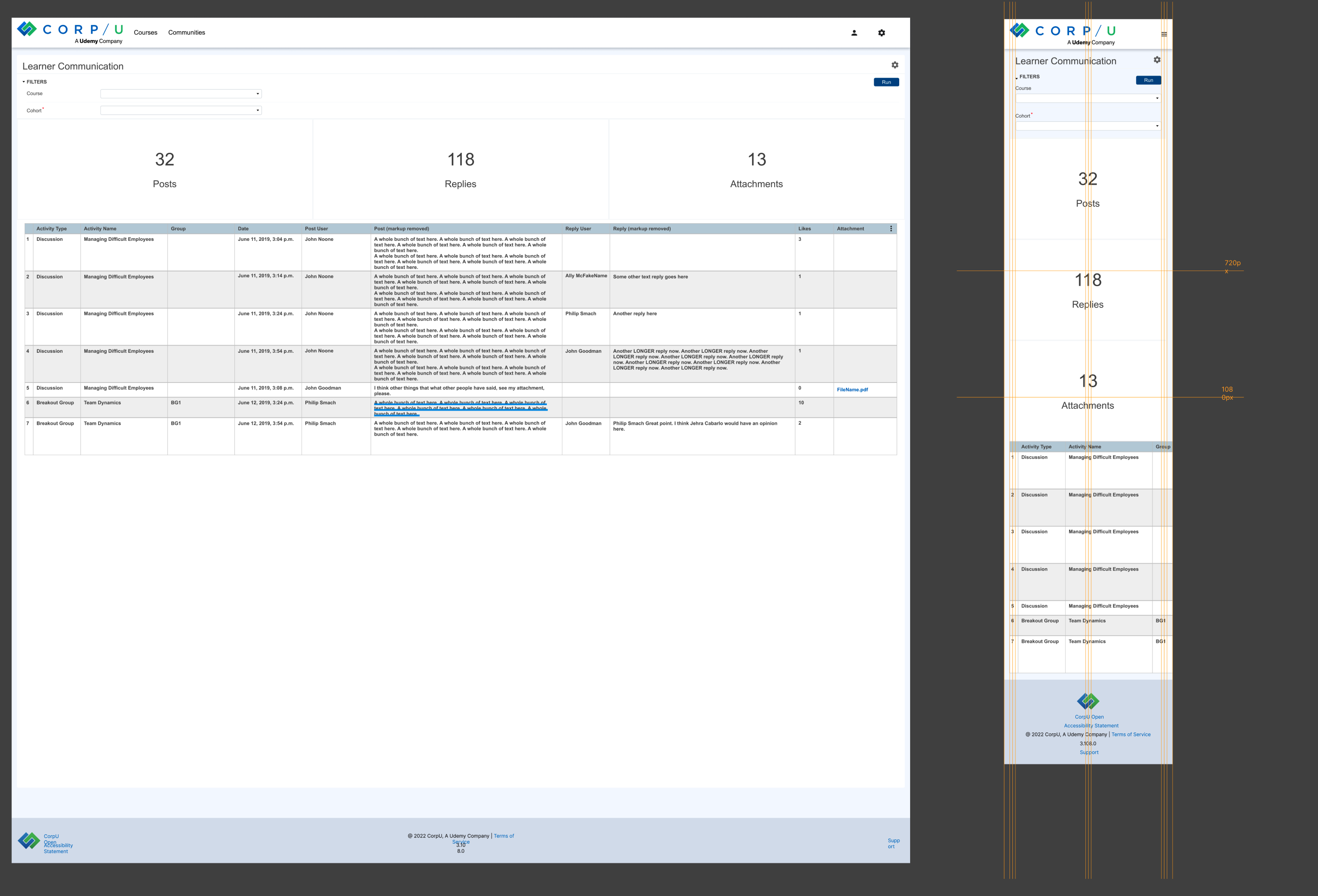This screenshot has width=1318, height=896.
Task: Select reply user cell Ally McFakeName
Action: tap(586, 276)
